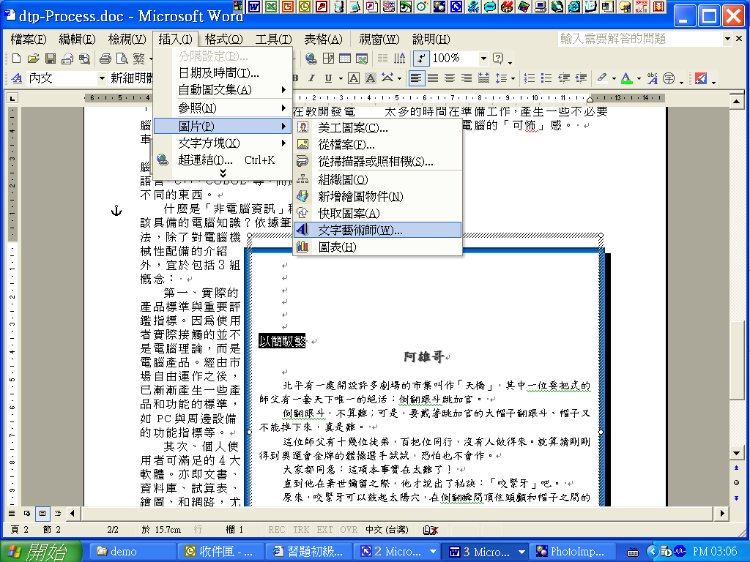This screenshot has height=562, width=750.
Task: Toggle Italic formatting
Action: click(x=311, y=78)
